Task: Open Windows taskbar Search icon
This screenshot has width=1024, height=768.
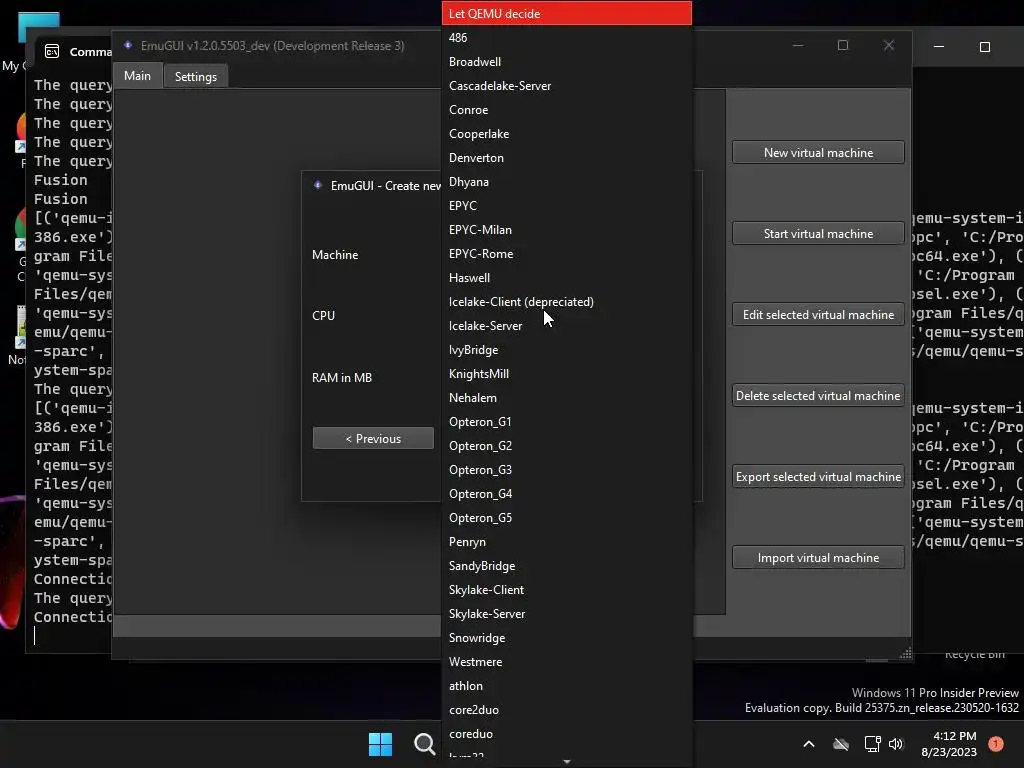Action: 424,744
